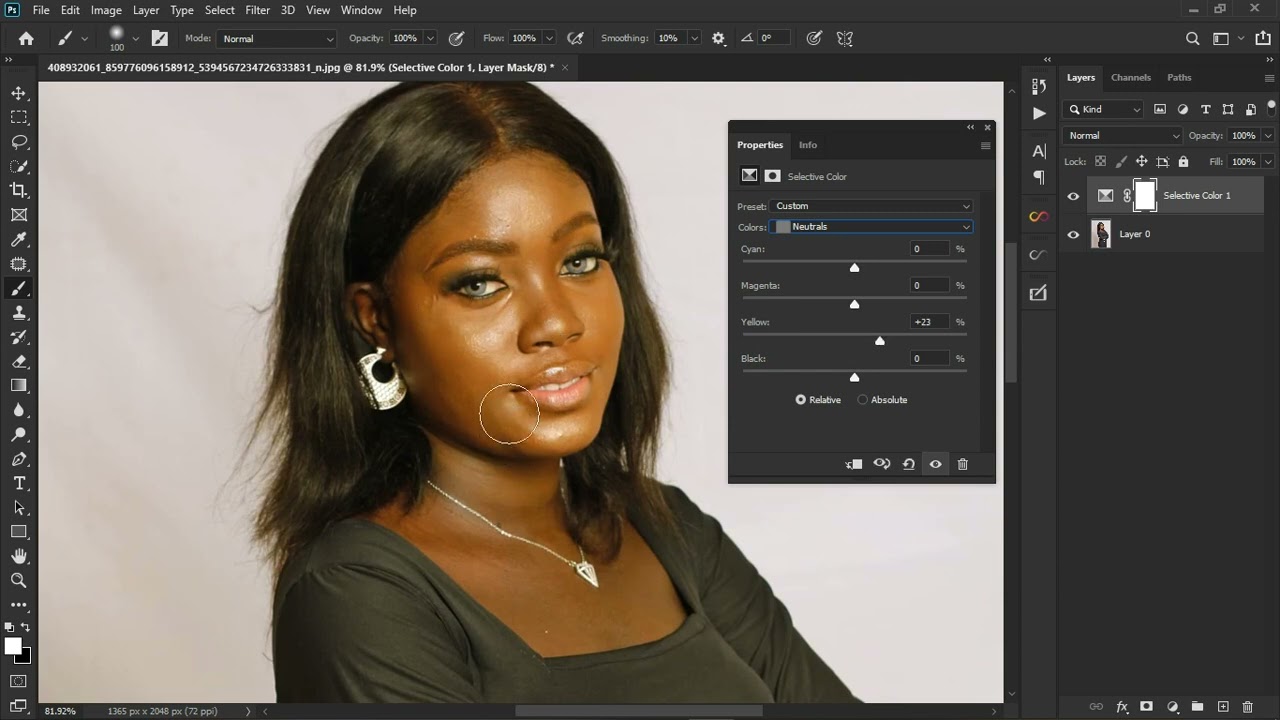This screenshot has width=1280, height=720.
Task: Click the search icon in options bar
Action: click(x=1192, y=38)
